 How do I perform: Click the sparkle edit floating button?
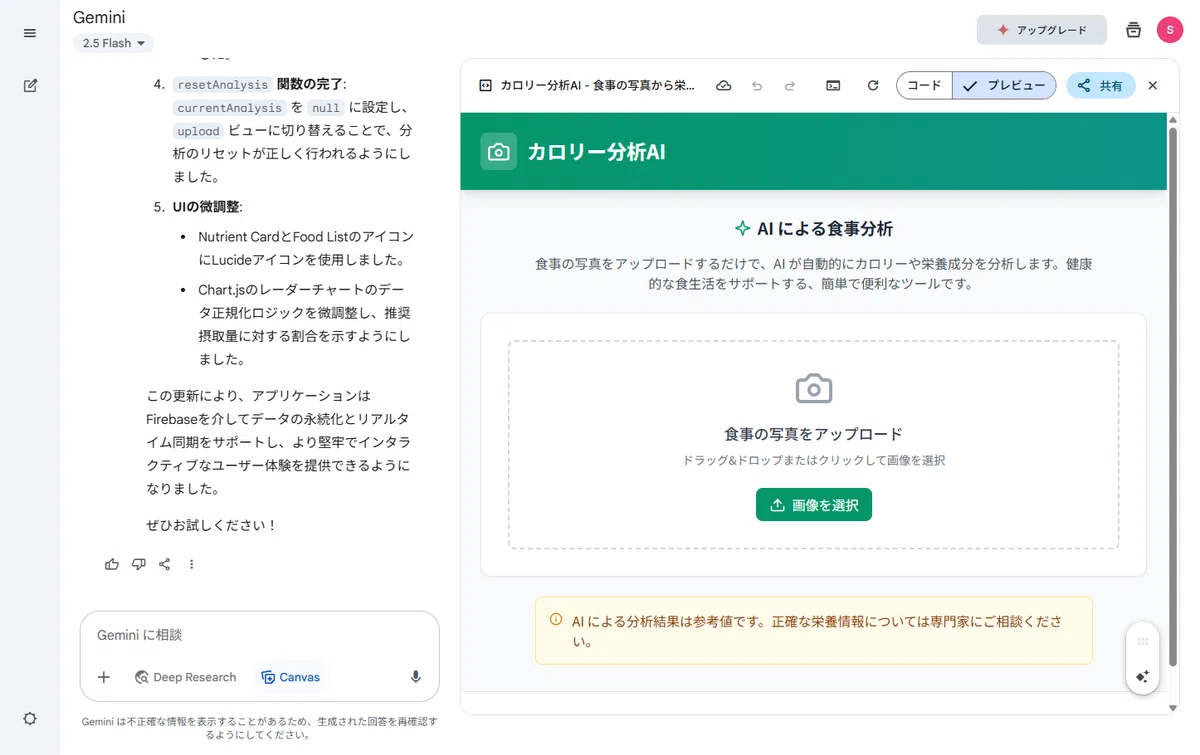click(x=1143, y=677)
